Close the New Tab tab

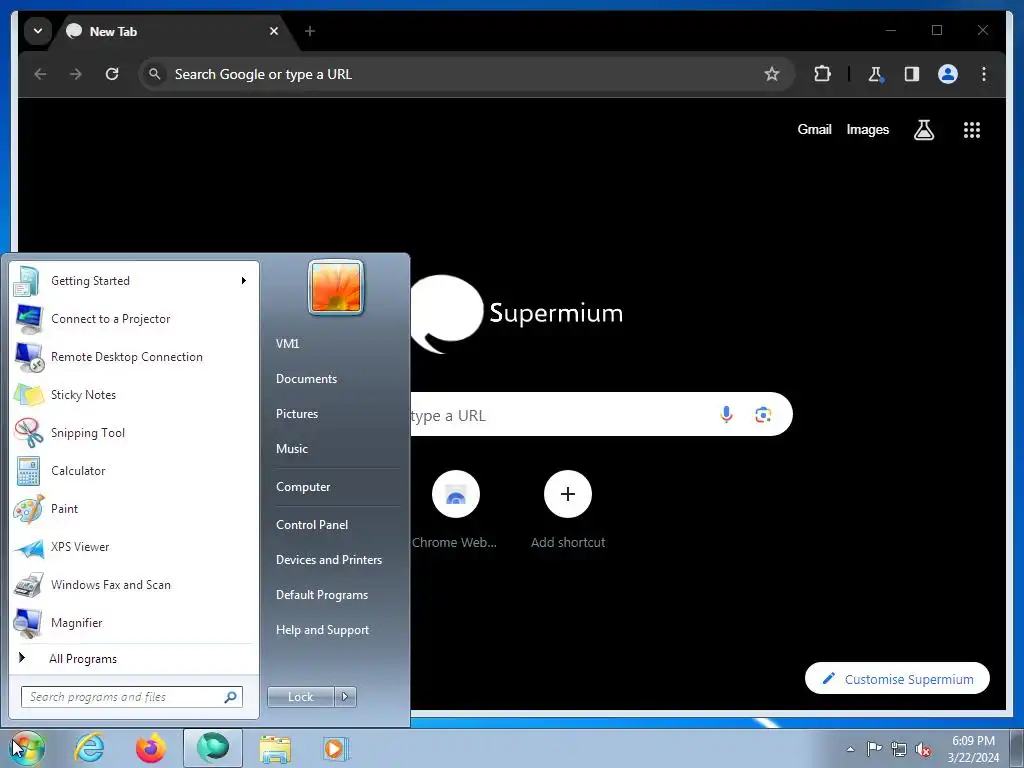pyautogui.click(x=274, y=31)
